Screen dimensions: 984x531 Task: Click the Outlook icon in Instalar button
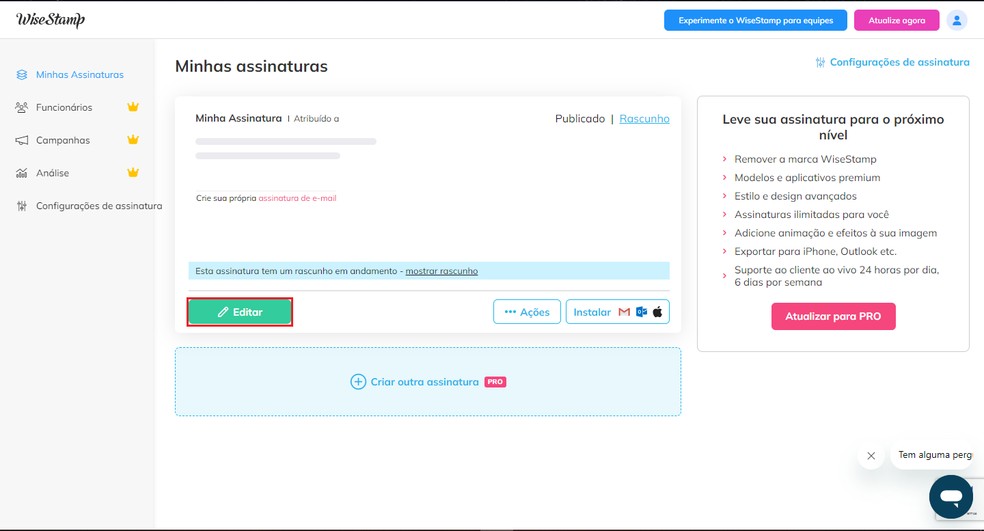641,312
